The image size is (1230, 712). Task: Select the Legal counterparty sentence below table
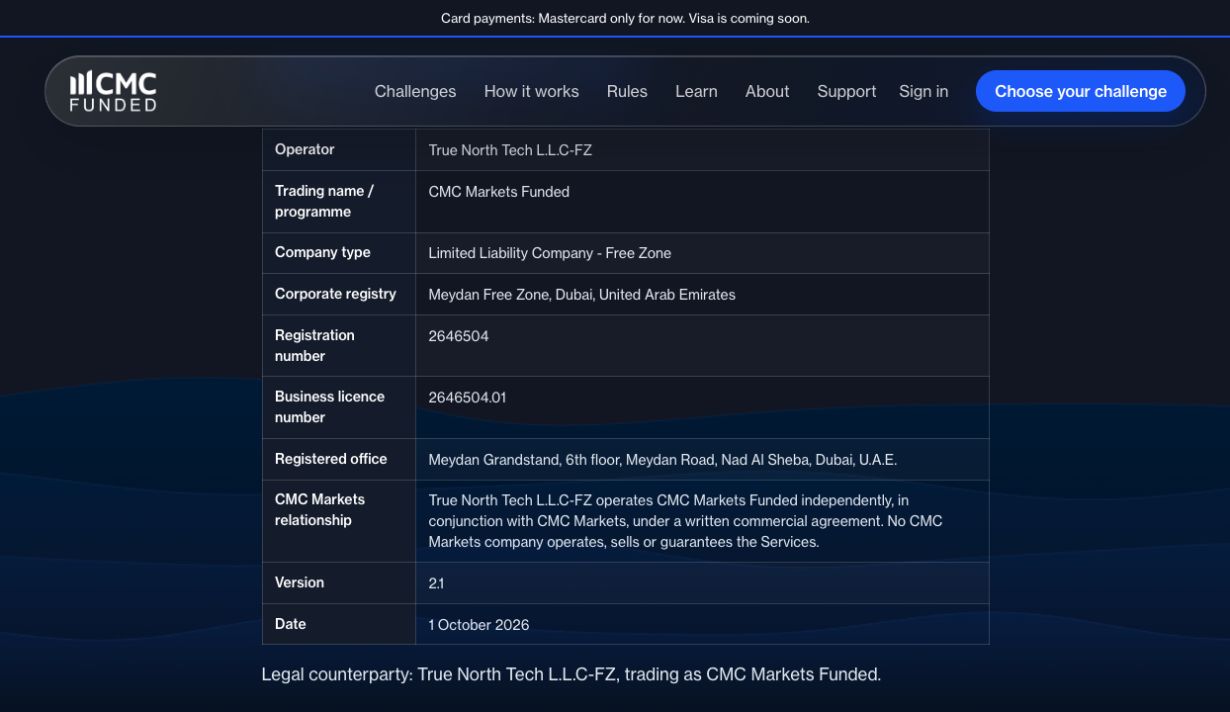click(x=571, y=674)
